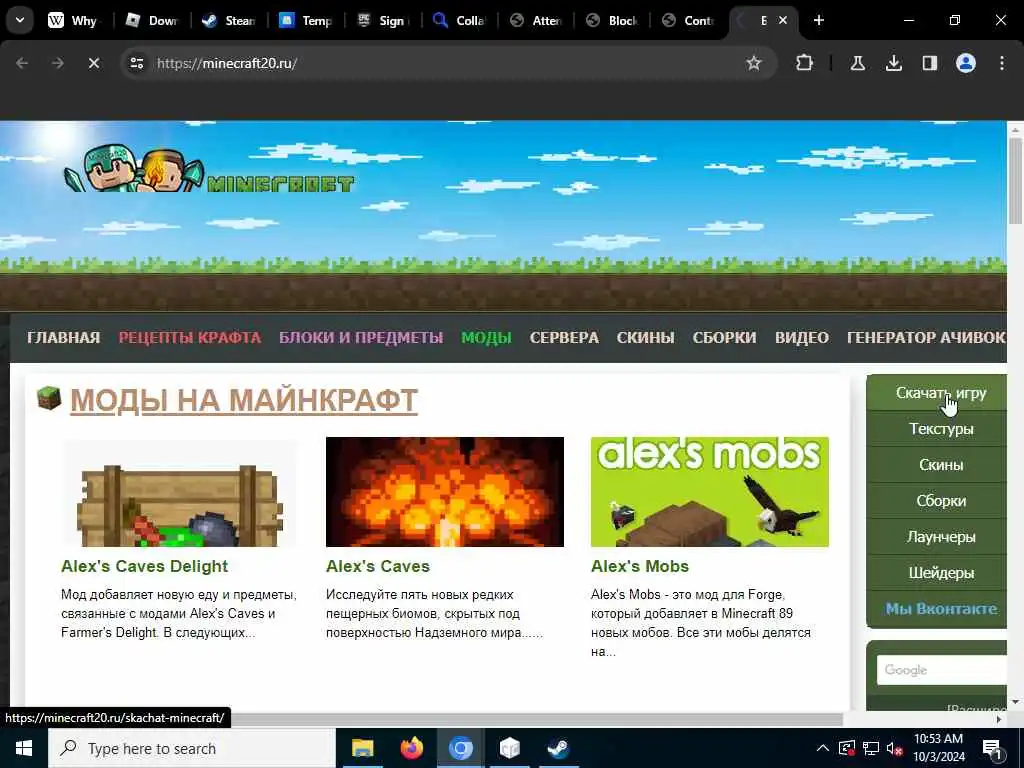This screenshot has height=768, width=1024.
Task: Click the browser back arrow
Action: [22, 63]
